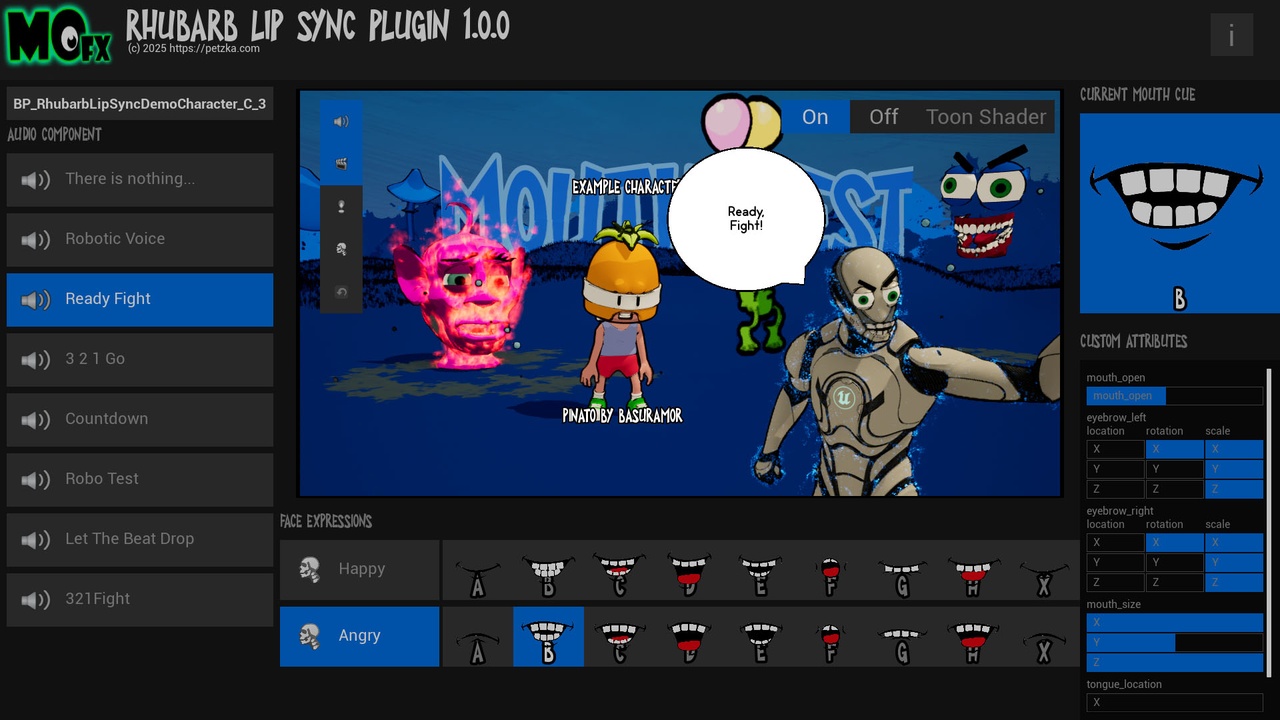Viewport: 1280px width, 720px height.
Task: Switch toon shader On
Action: pos(815,117)
